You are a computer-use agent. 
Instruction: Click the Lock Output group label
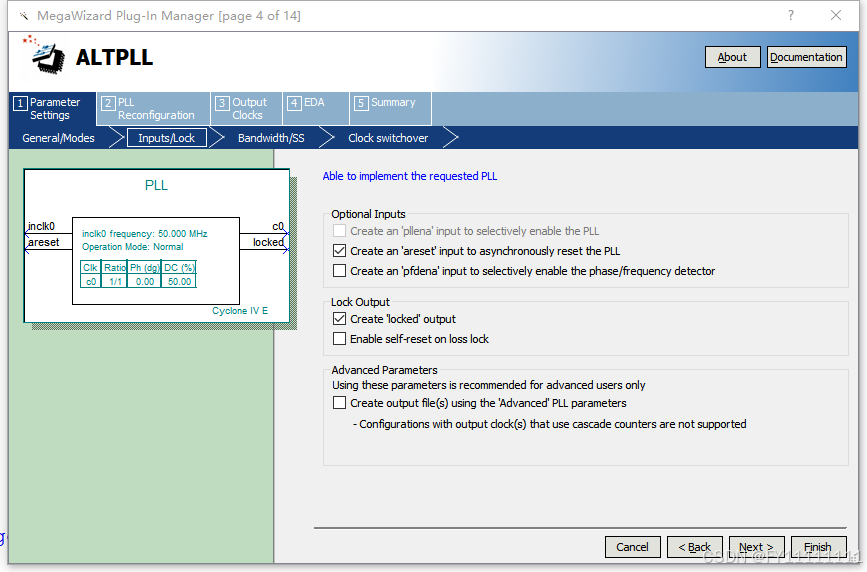360,302
